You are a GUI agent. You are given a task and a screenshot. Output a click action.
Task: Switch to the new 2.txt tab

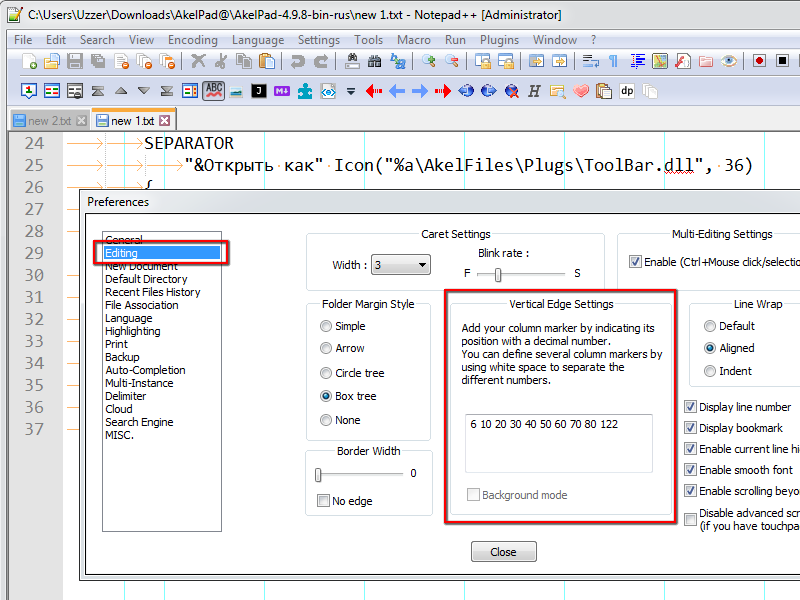49,121
